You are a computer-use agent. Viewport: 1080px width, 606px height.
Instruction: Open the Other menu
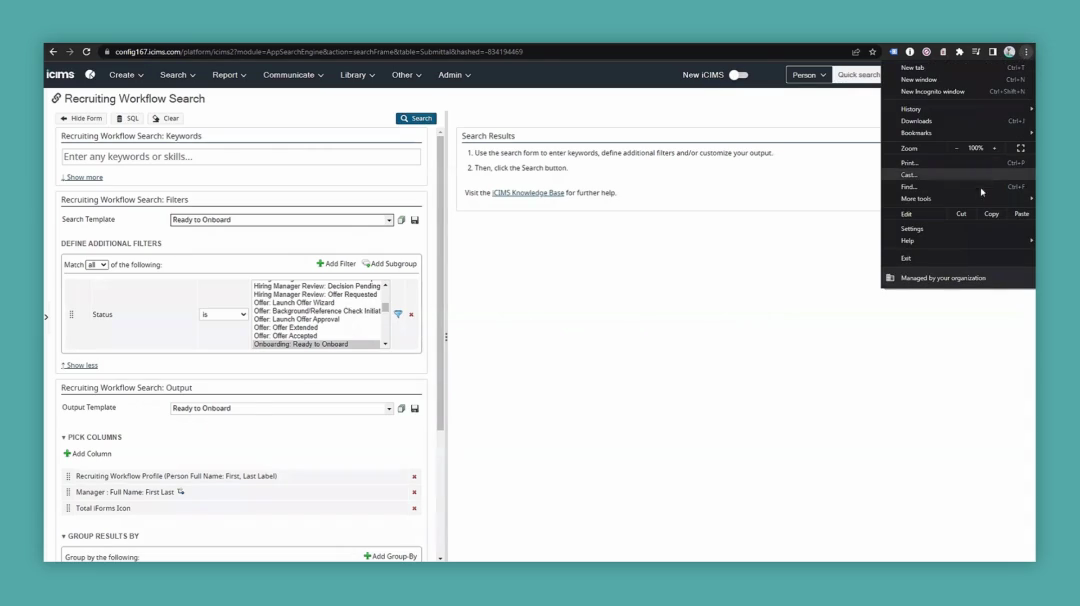pyautogui.click(x=406, y=74)
